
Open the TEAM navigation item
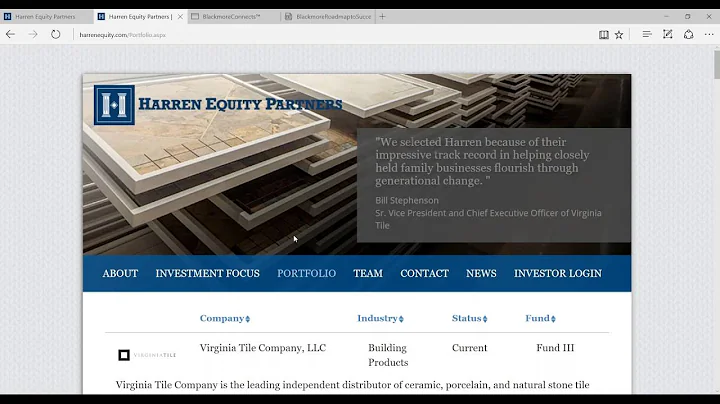point(368,273)
